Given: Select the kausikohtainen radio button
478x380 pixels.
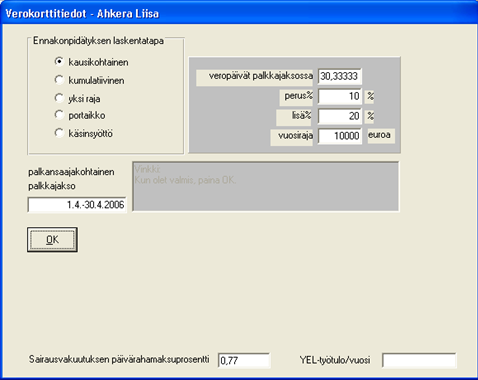Looking at the screenshot, I should (59, 62).
